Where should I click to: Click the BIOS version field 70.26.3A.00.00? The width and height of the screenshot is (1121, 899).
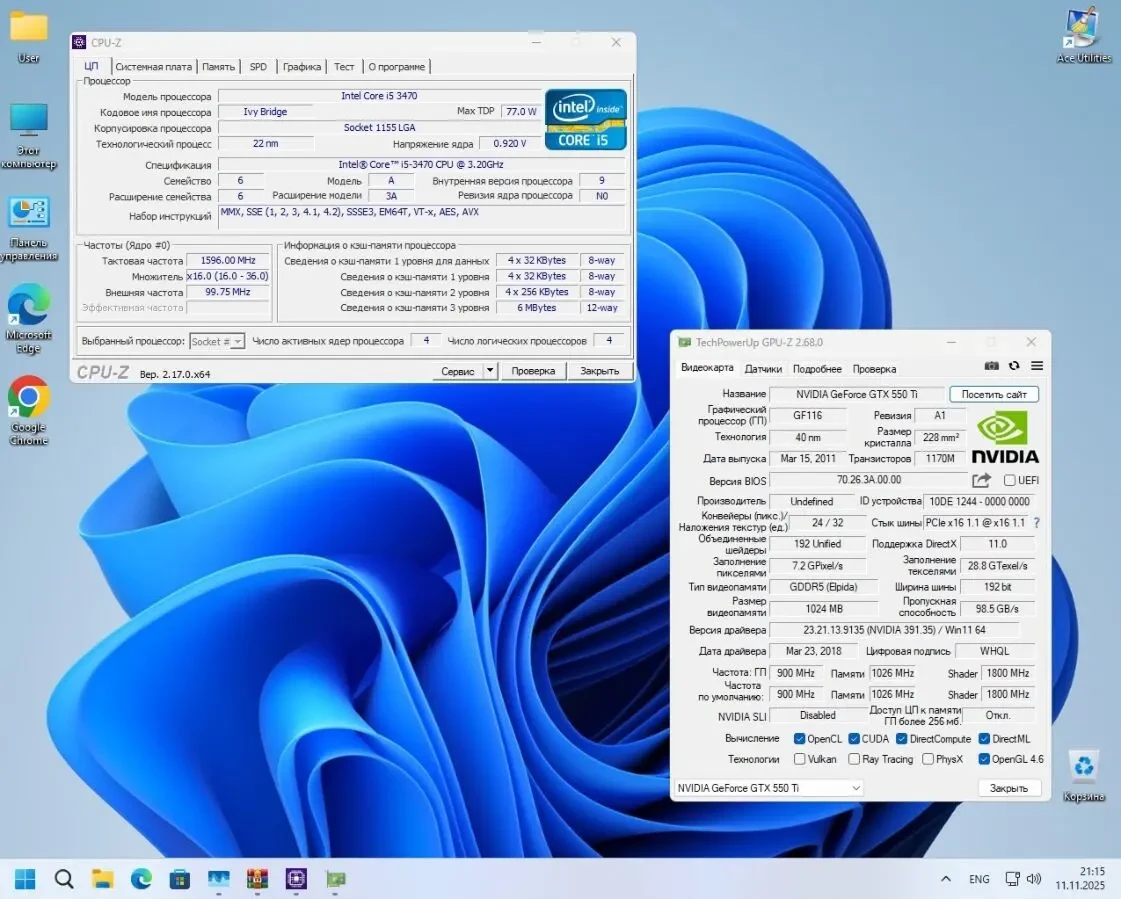869,480
